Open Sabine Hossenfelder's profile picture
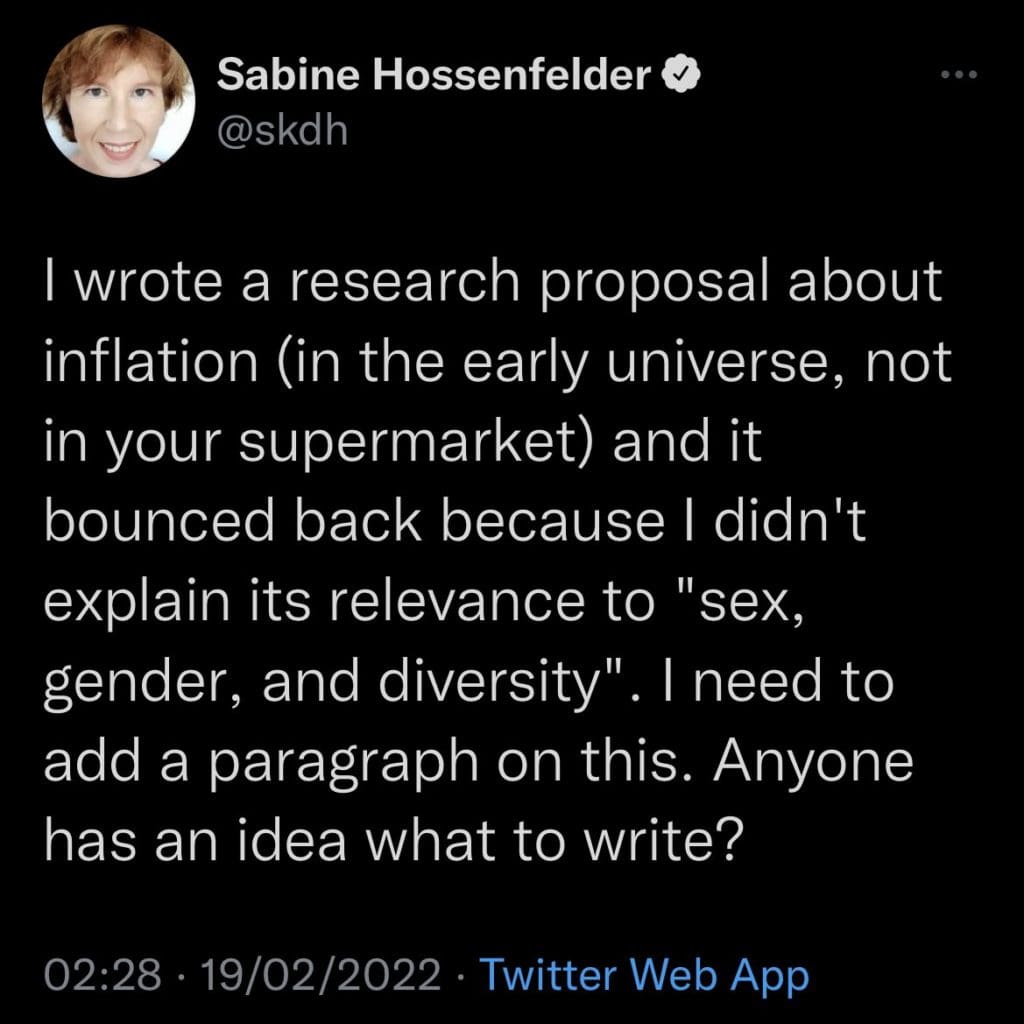This screenshot has width=1024, height=1024. pos(119,101)
